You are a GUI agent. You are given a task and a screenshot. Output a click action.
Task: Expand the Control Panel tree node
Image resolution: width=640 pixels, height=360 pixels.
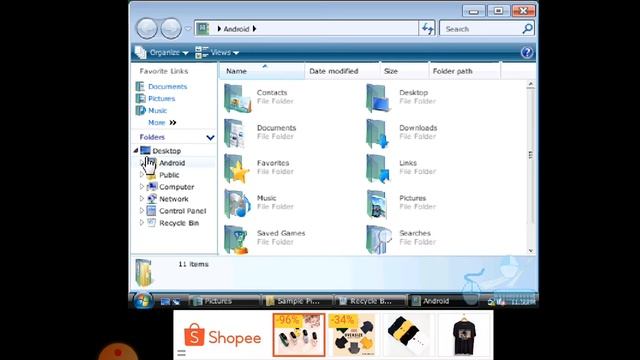click(x=142, y=211)
